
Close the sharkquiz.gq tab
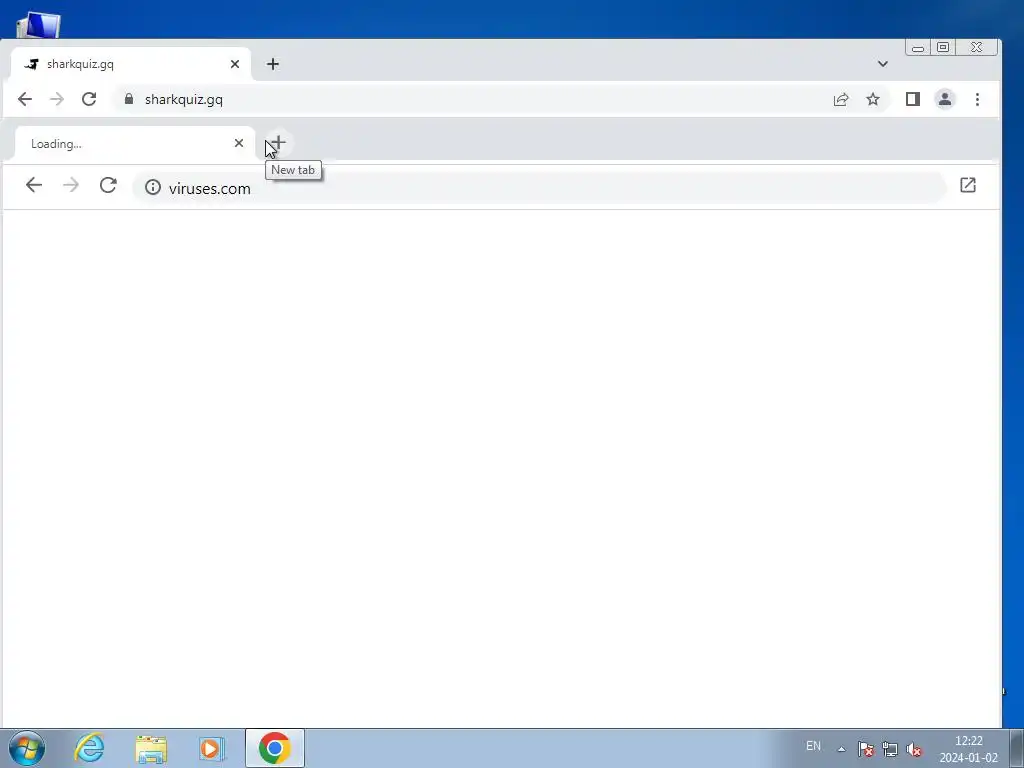(x=235, y=64)
